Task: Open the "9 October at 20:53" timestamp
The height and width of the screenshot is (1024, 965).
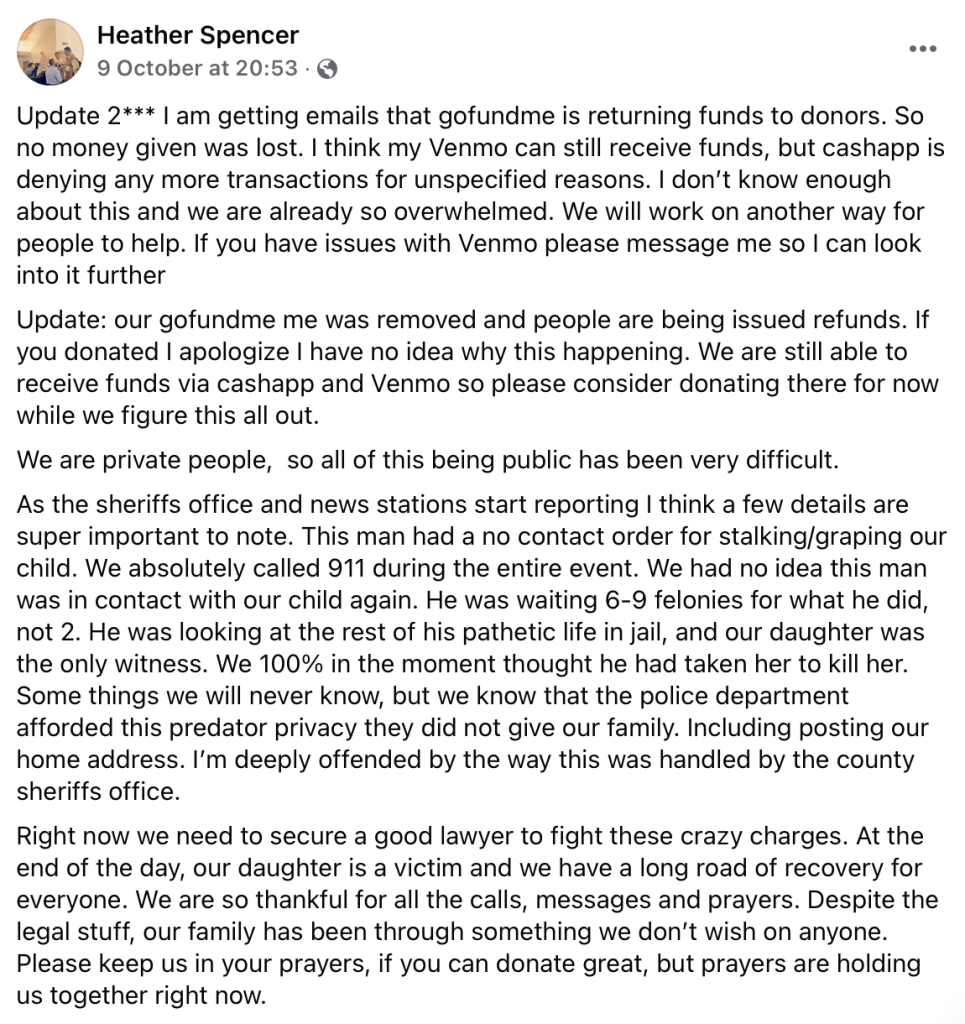Action: (197, 69)
